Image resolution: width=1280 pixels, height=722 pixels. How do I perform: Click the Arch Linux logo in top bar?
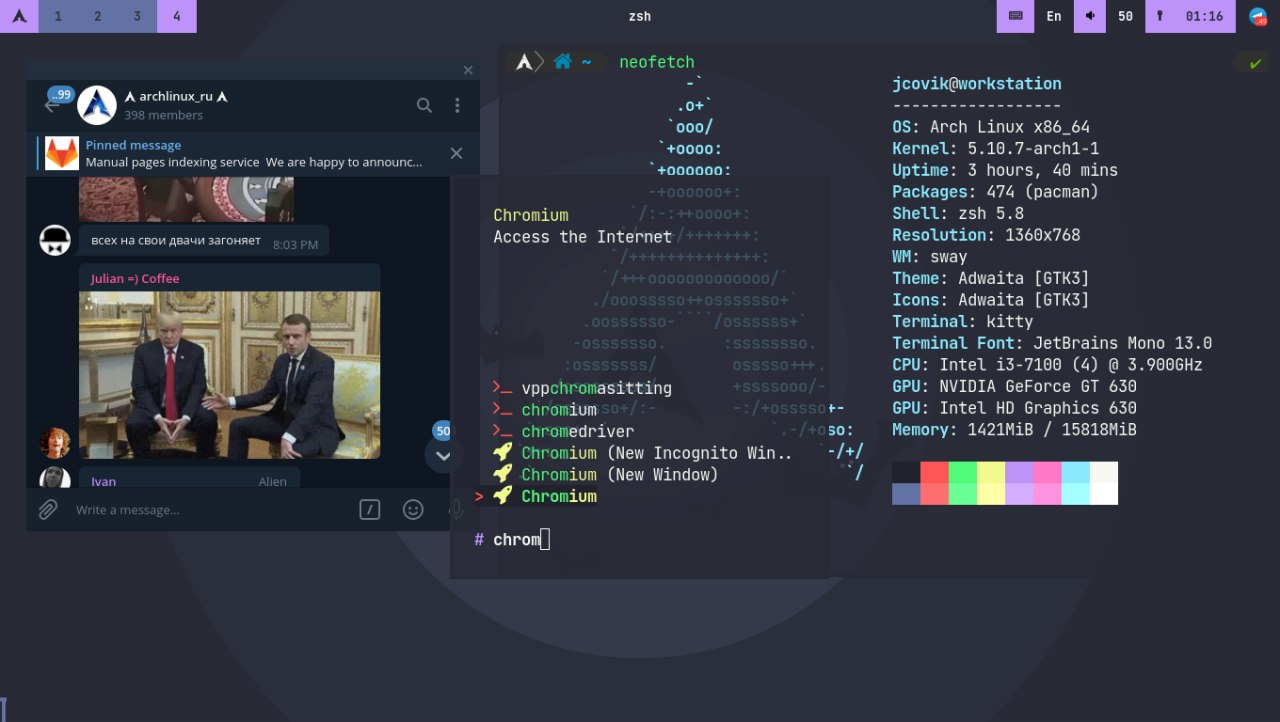tap(19, 16)
